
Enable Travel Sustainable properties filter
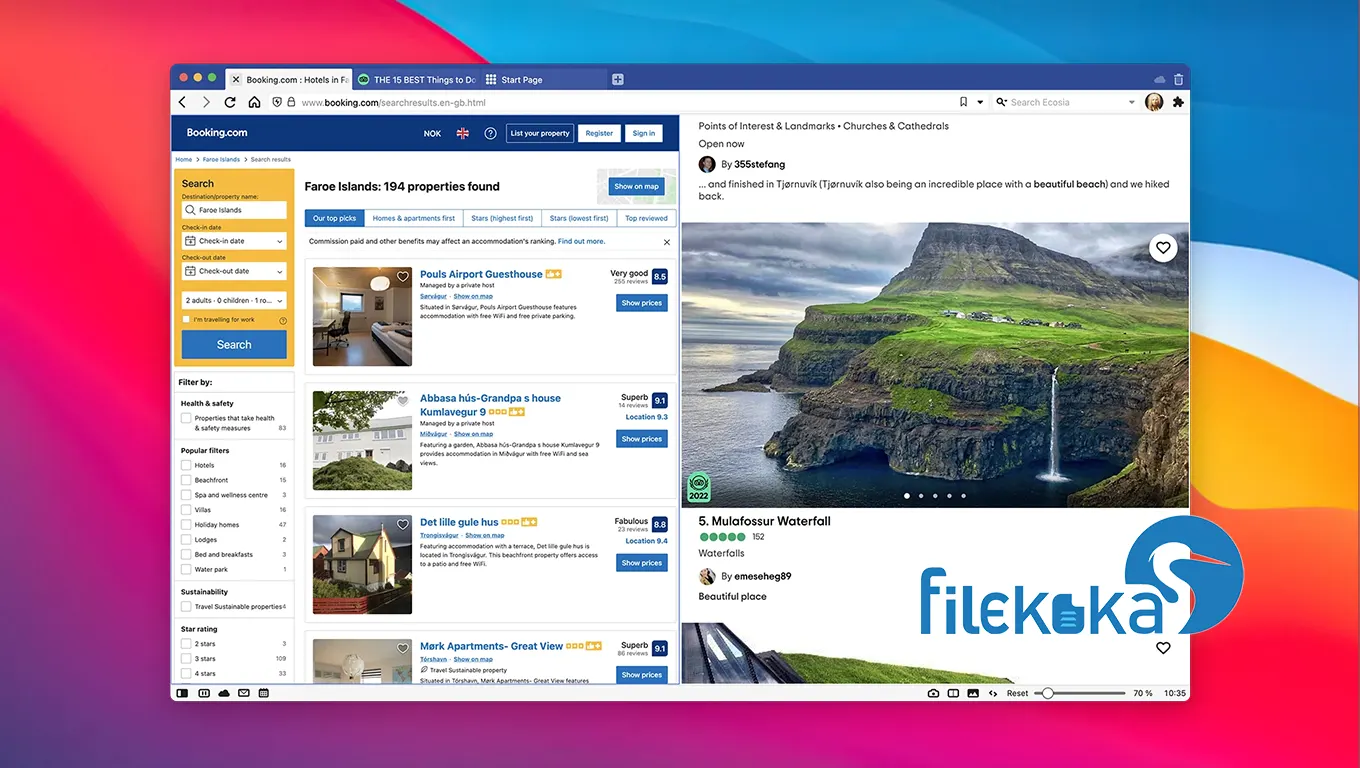(x=186, y=607)
